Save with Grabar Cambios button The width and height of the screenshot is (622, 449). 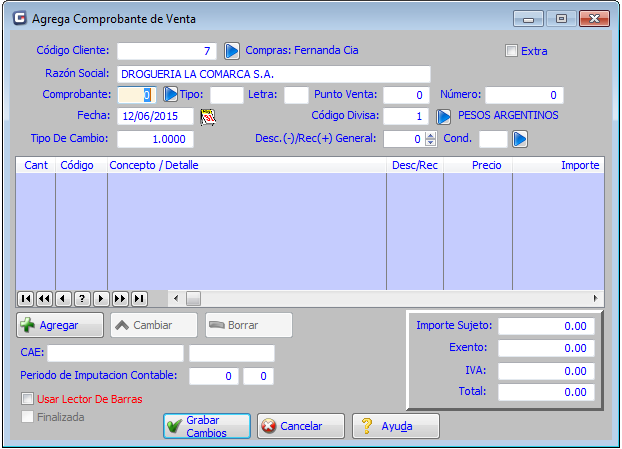tap(207, 426)
